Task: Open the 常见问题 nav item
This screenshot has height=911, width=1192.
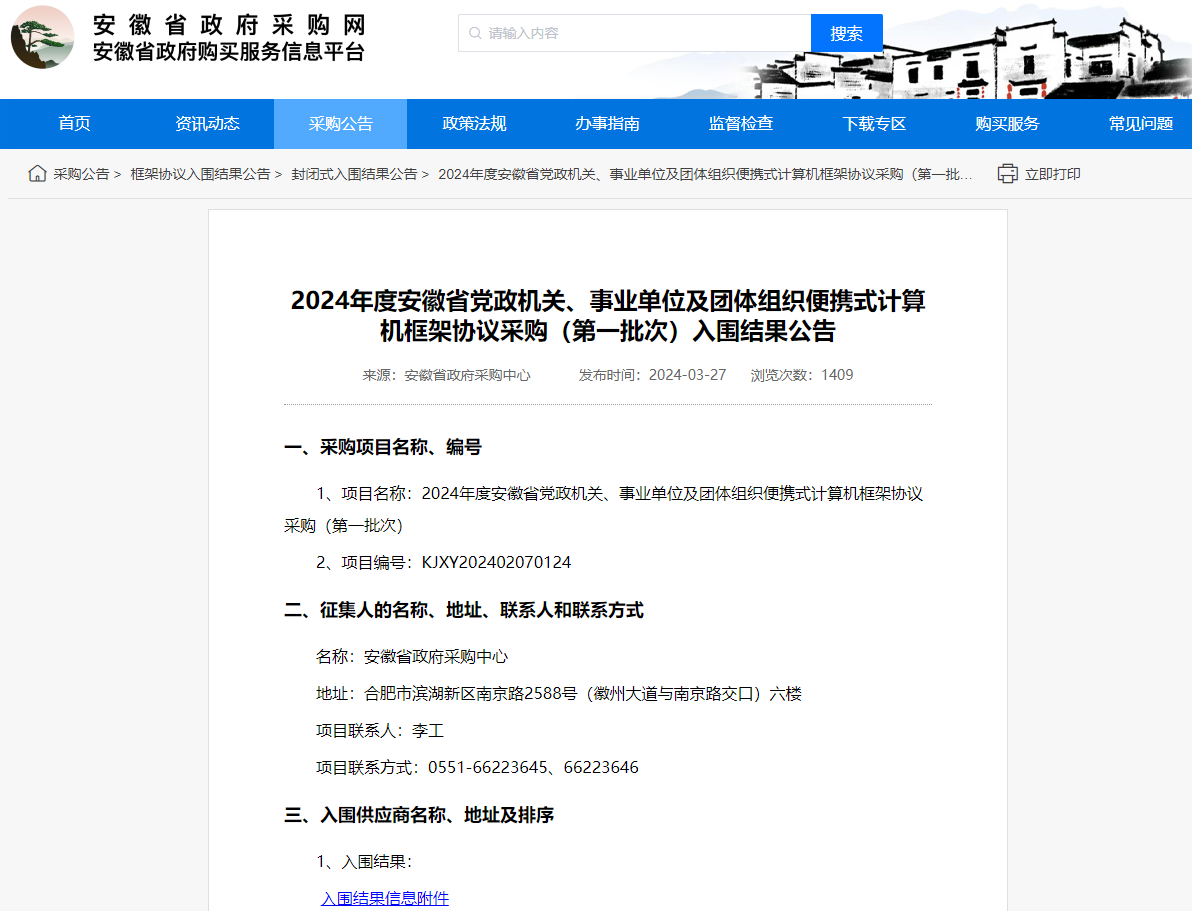Action: coord(1140,124)
